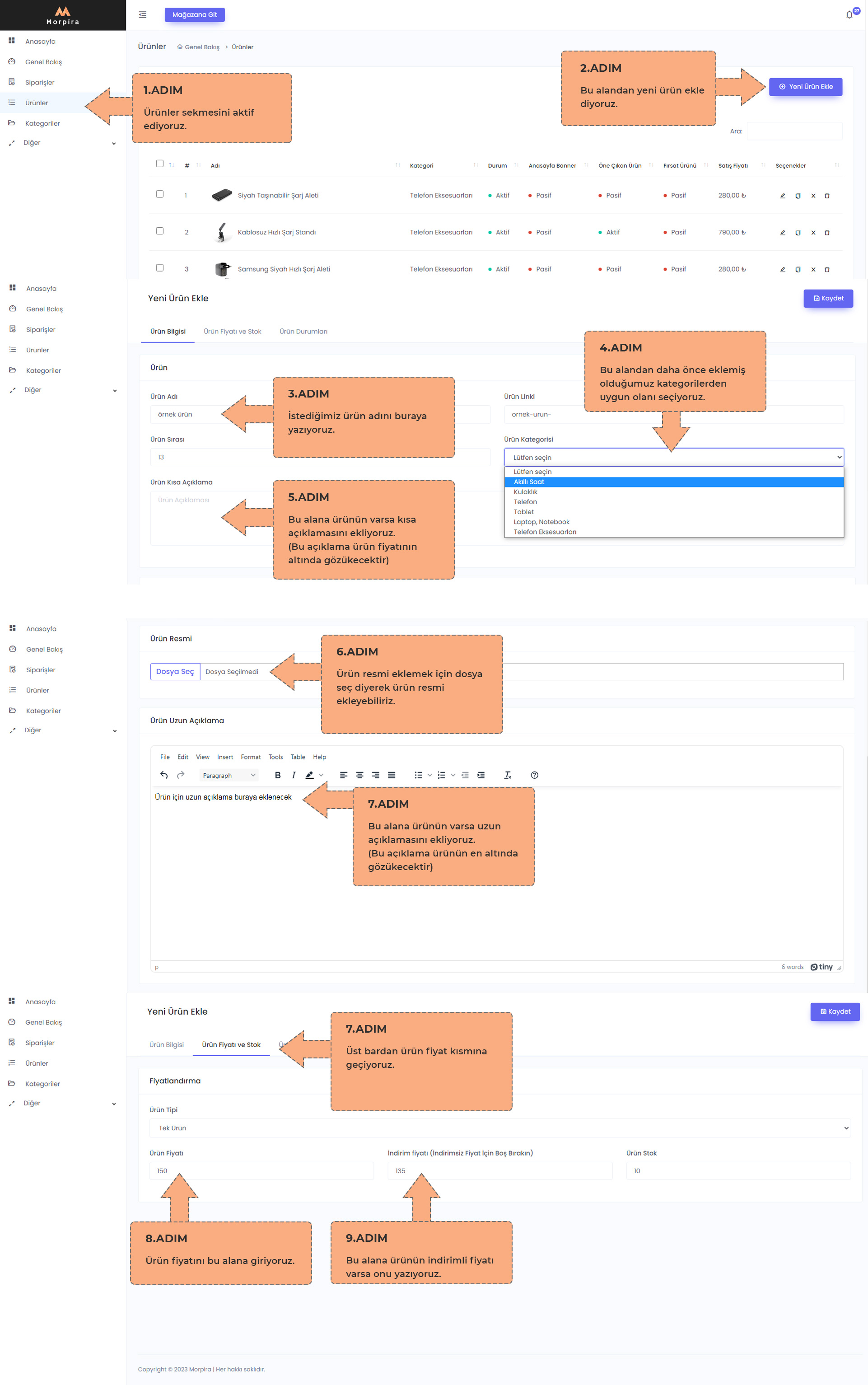Image resolution: width=868 pixels, height=1385 pixels.
Task: Click the X icon for Samsung Siyah Hızlı Şarj Aleti
Action: [813, 269]
